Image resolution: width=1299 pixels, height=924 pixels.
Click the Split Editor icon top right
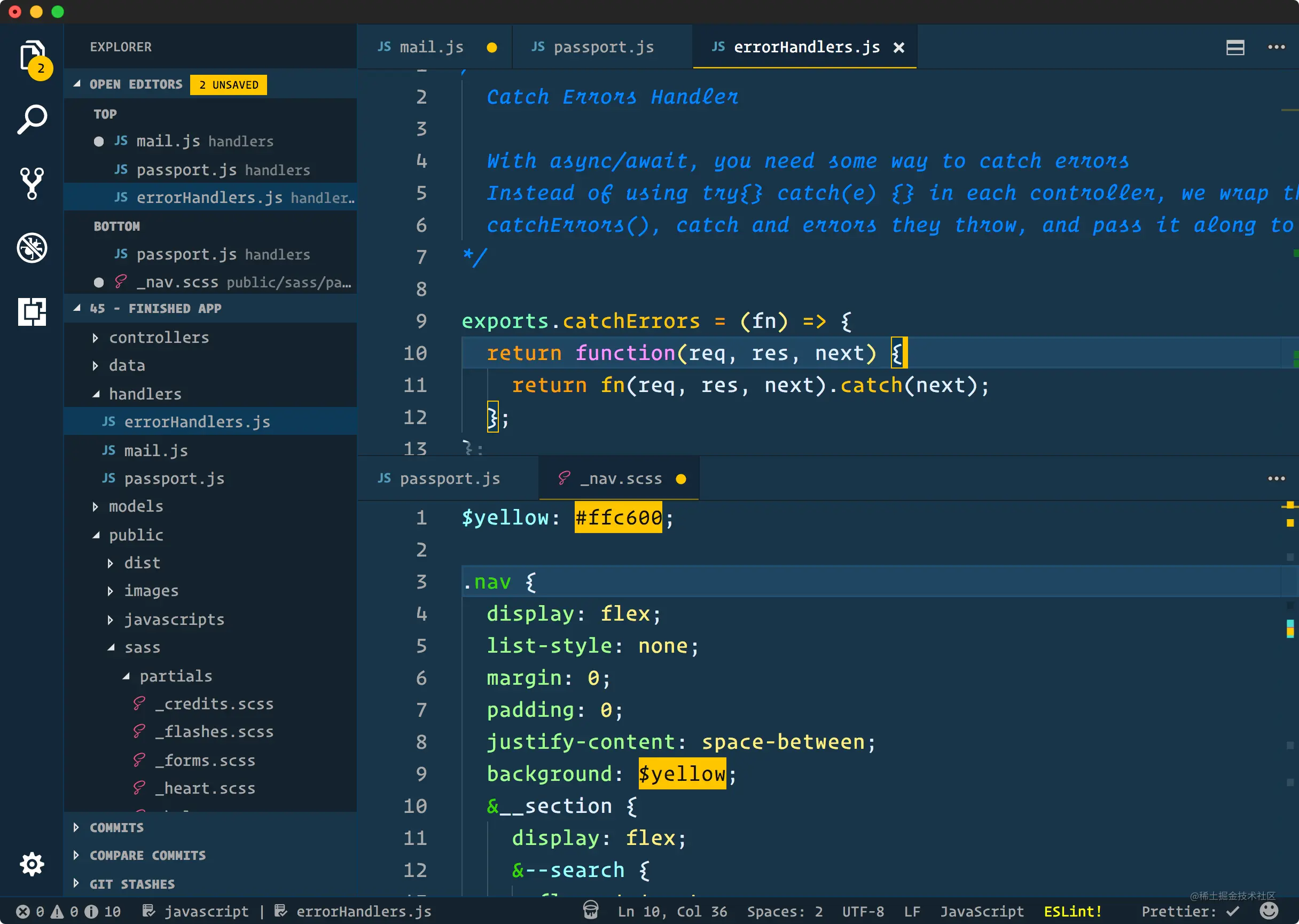[1236, 47]
